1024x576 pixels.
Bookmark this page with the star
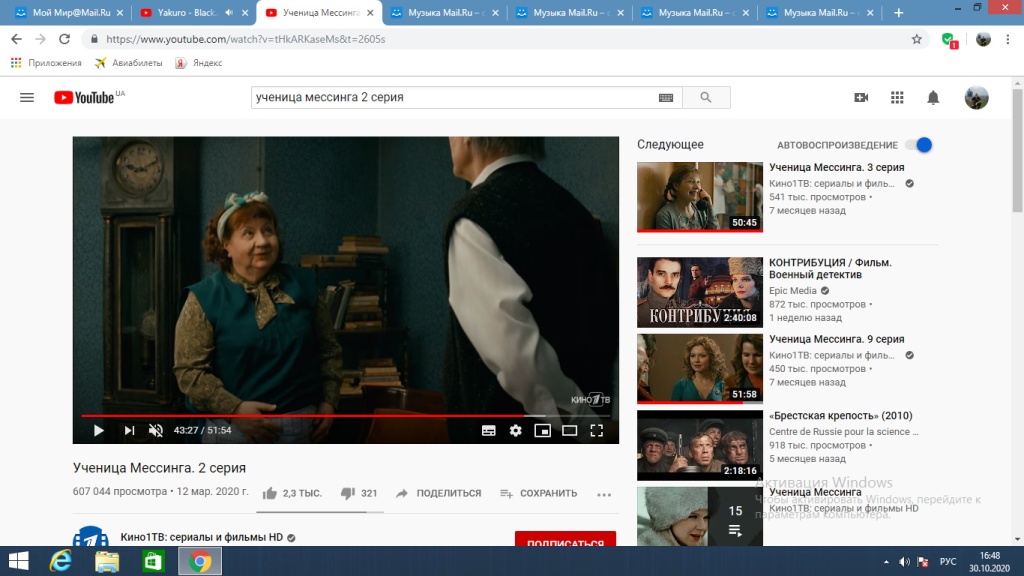click(x=917, y=39)
